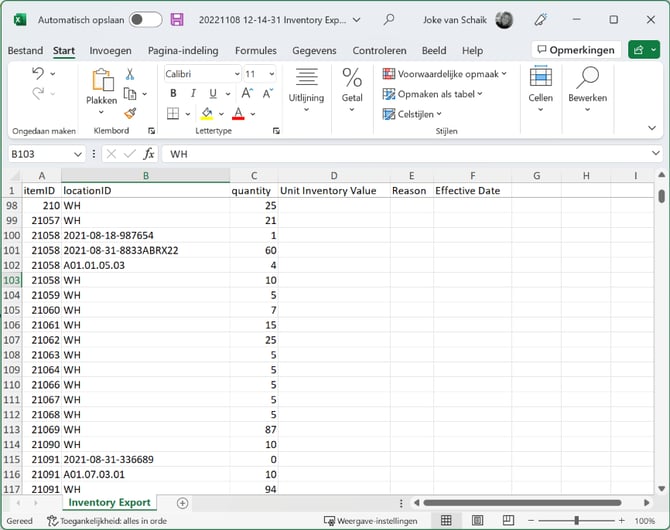Open the font size dropdown

(x=273, y=74)
